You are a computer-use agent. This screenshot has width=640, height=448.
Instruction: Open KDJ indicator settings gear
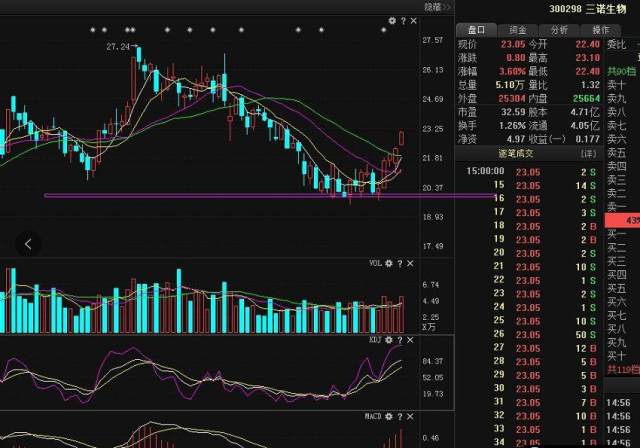(x=389, y=339)
